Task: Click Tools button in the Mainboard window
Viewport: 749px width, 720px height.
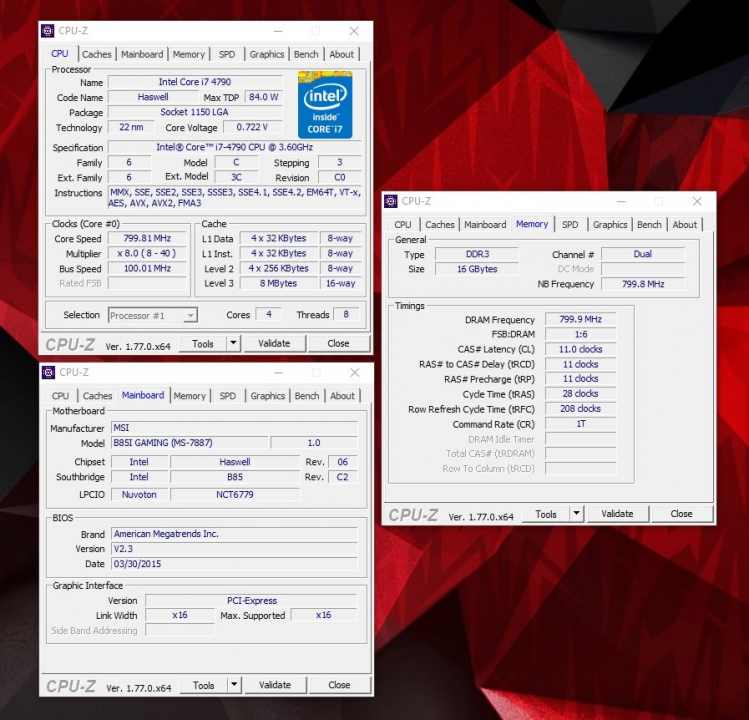Action: (x=204, y=685)
